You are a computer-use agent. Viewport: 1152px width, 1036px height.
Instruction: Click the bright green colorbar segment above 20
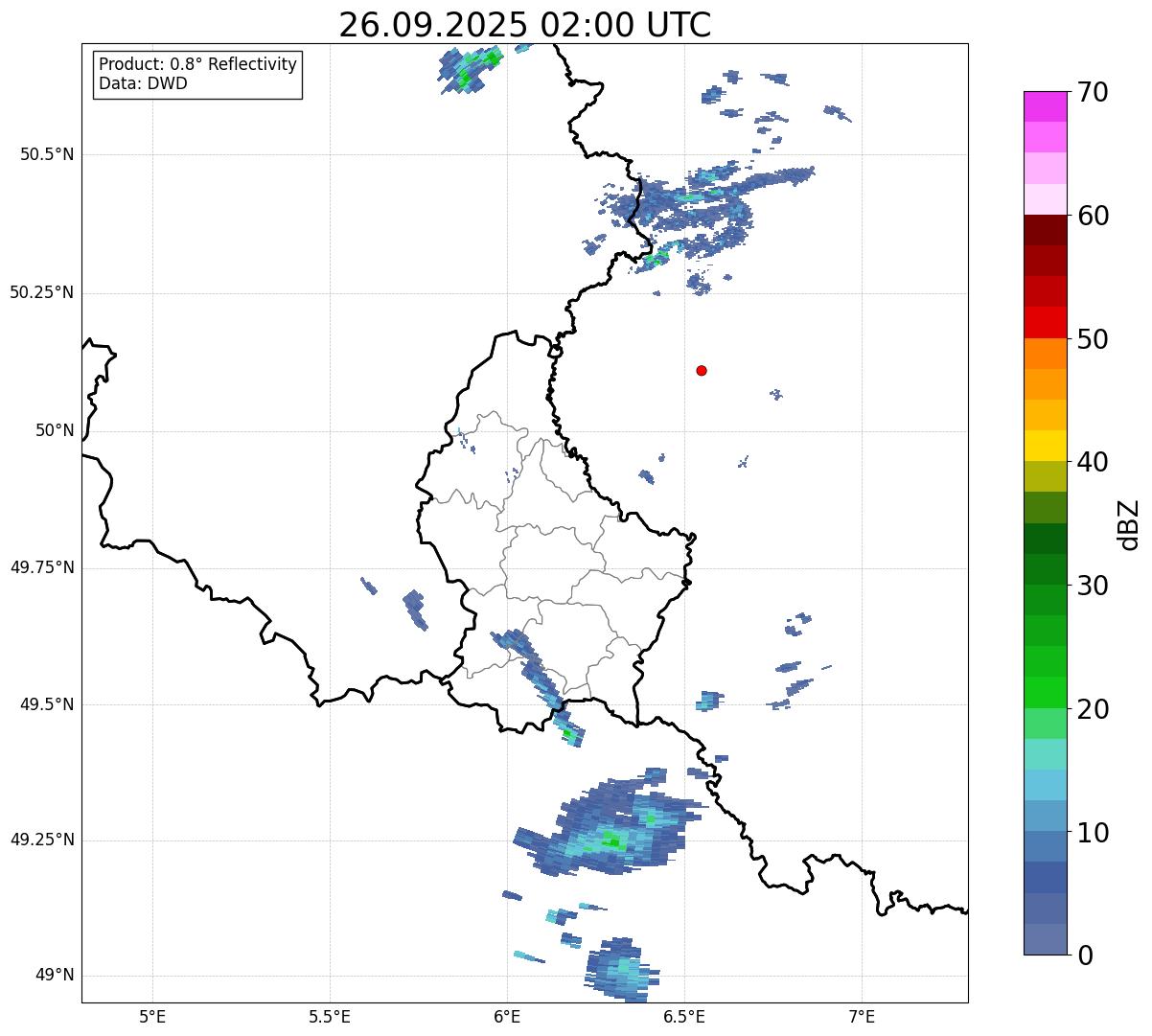pos(1045,692)
